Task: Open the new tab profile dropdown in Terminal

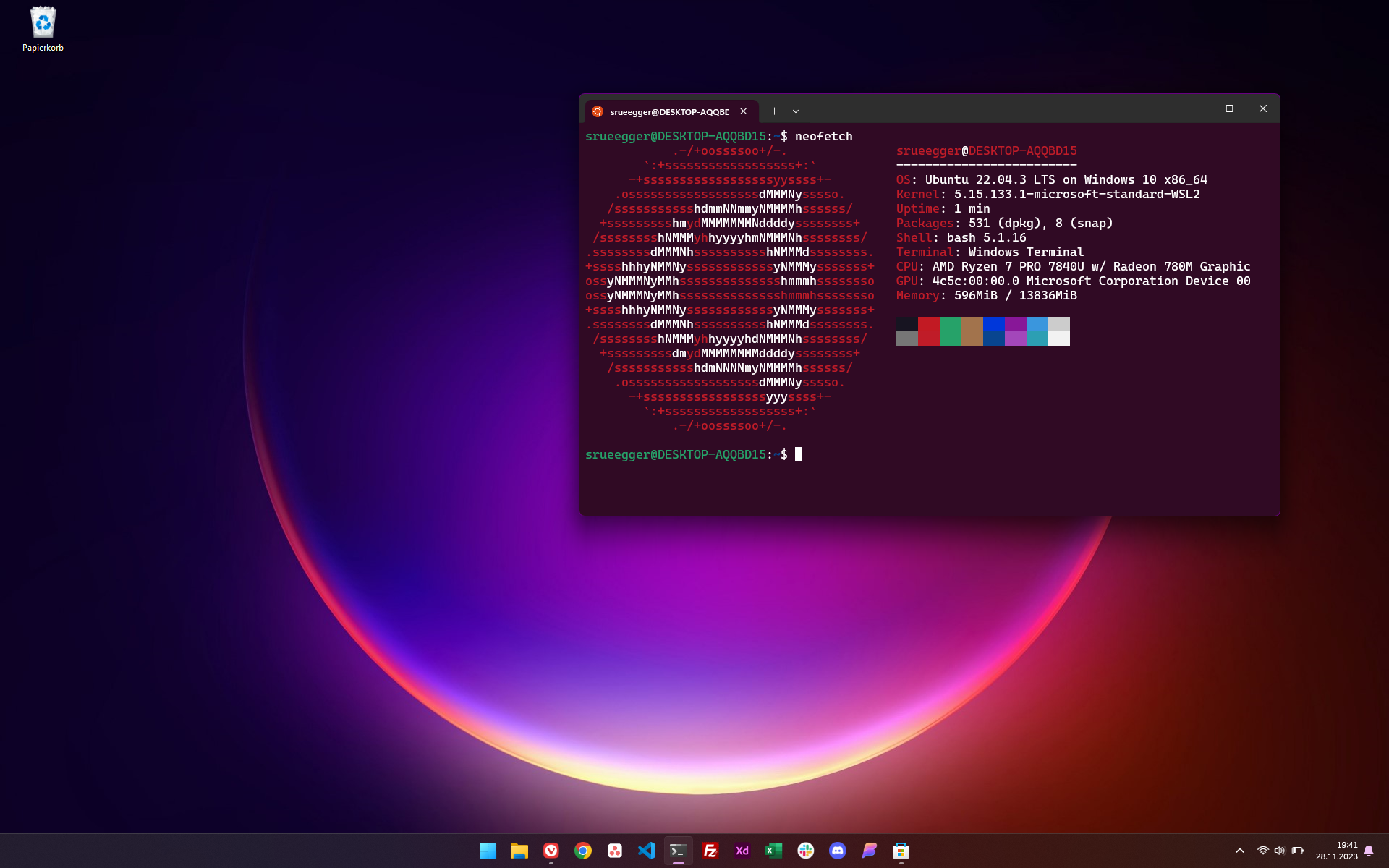Action: (796, 111)
